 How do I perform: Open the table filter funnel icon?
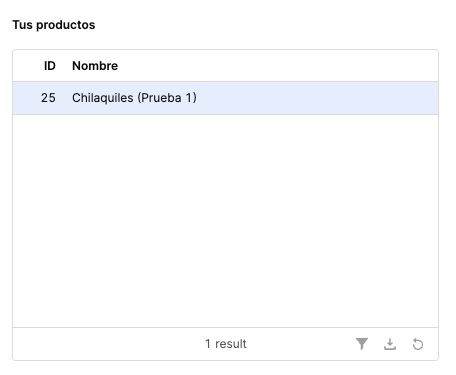pos(362,344)
